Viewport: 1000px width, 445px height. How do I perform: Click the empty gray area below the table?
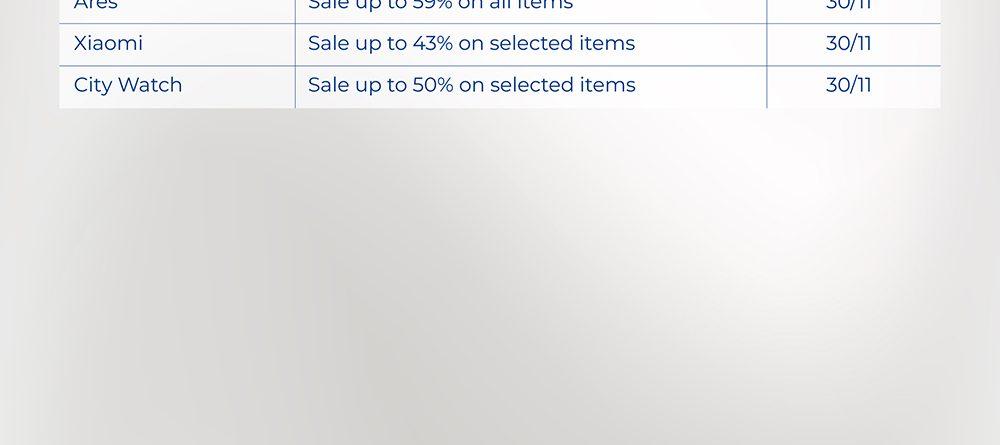500,280
